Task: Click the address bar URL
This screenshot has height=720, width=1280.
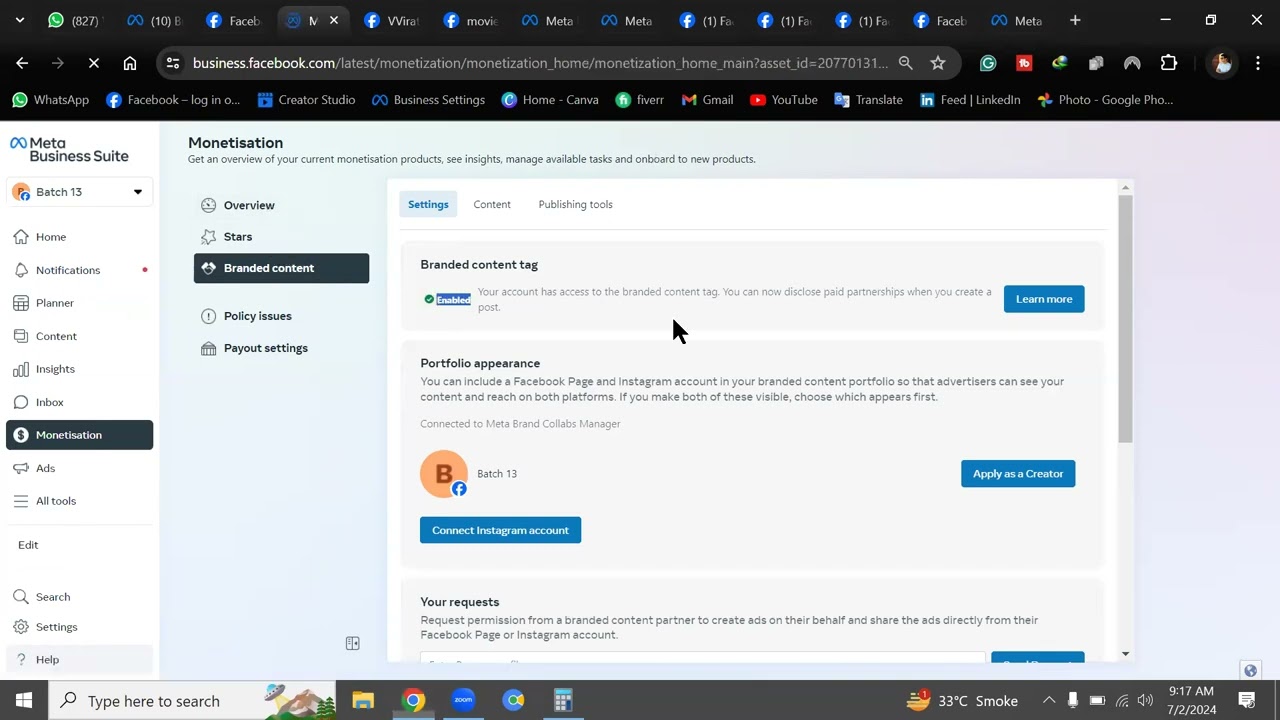Action: point(540,63)
